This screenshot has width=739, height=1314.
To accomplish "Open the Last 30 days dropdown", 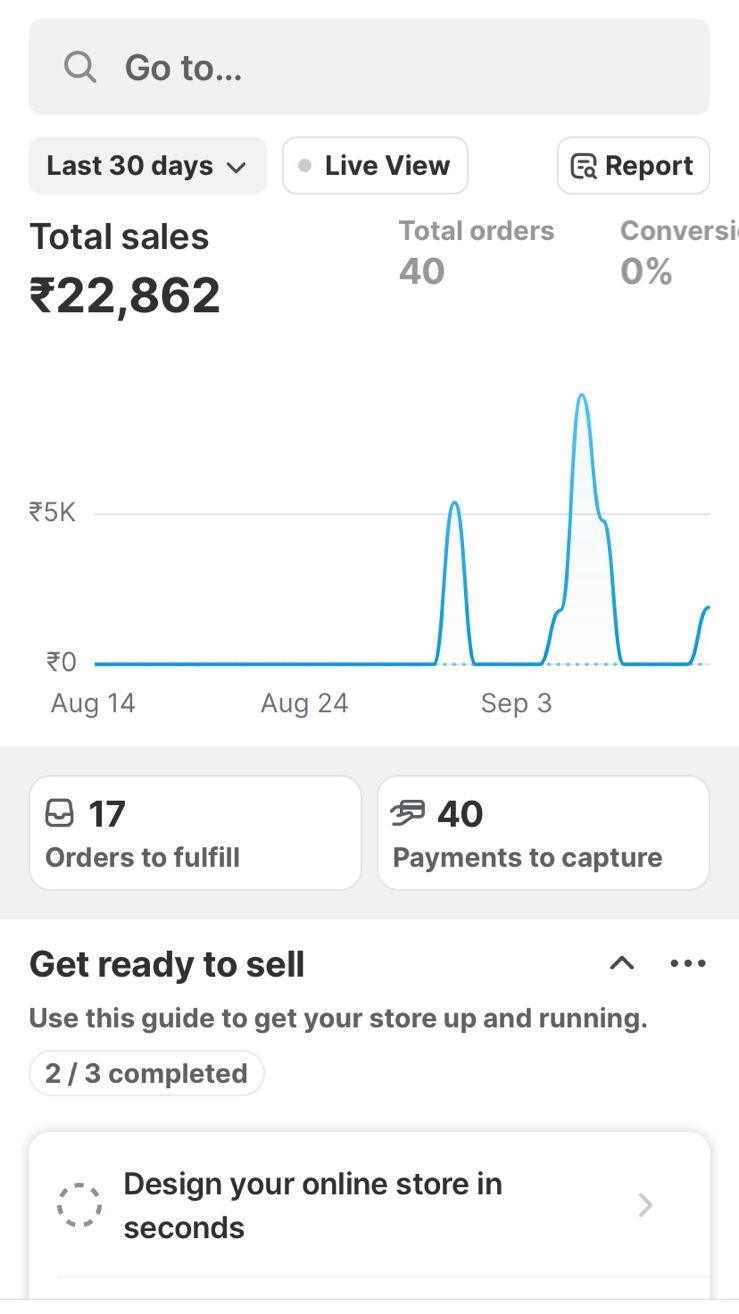I will [147, 166].
